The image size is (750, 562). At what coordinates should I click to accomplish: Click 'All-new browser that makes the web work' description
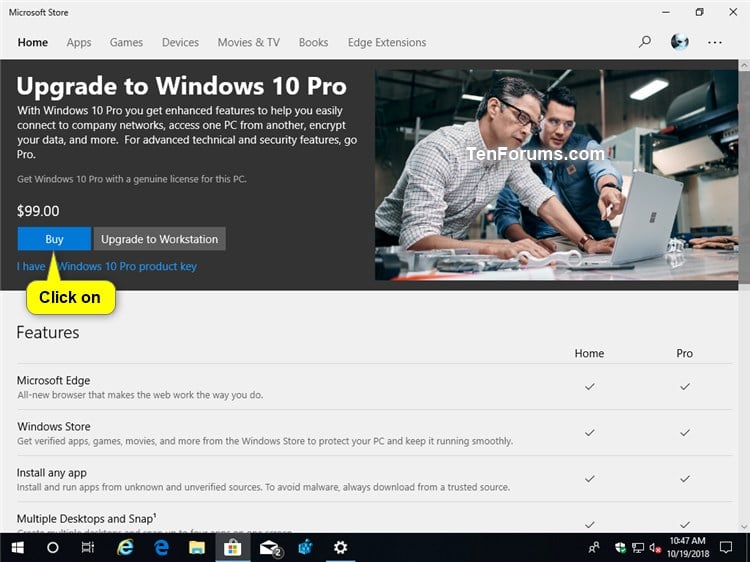(x=140, y=395)
